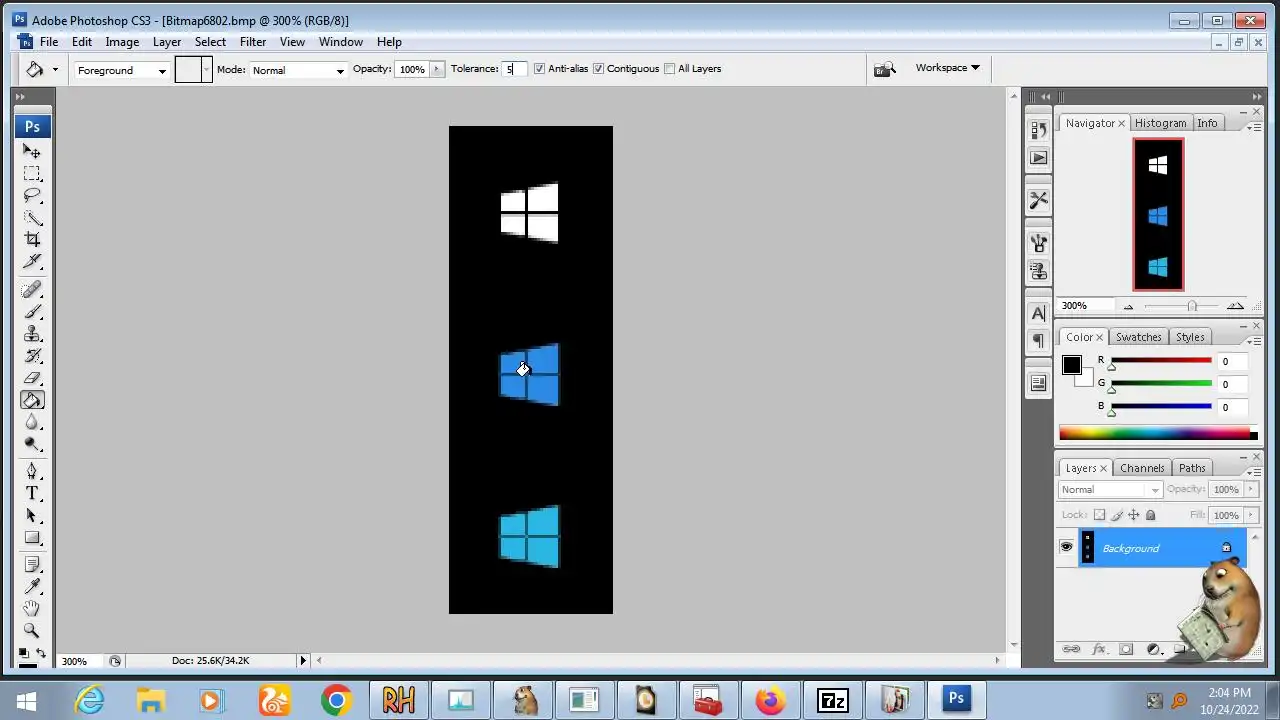Open the Tool Presets panel icon
Viewport: 1280px width, 720px height.
pyautogui.click(x=1038, y=200)
